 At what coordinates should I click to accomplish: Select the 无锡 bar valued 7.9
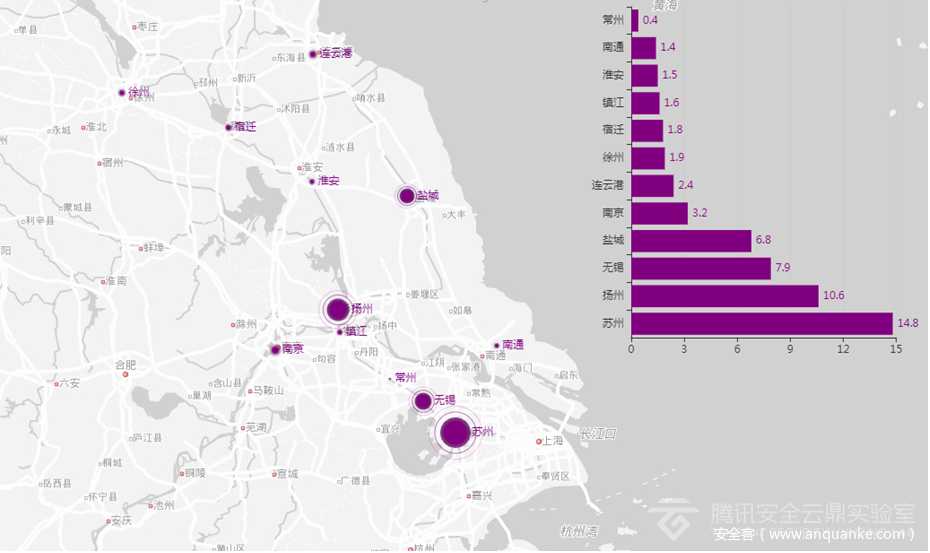pos(700,268)
